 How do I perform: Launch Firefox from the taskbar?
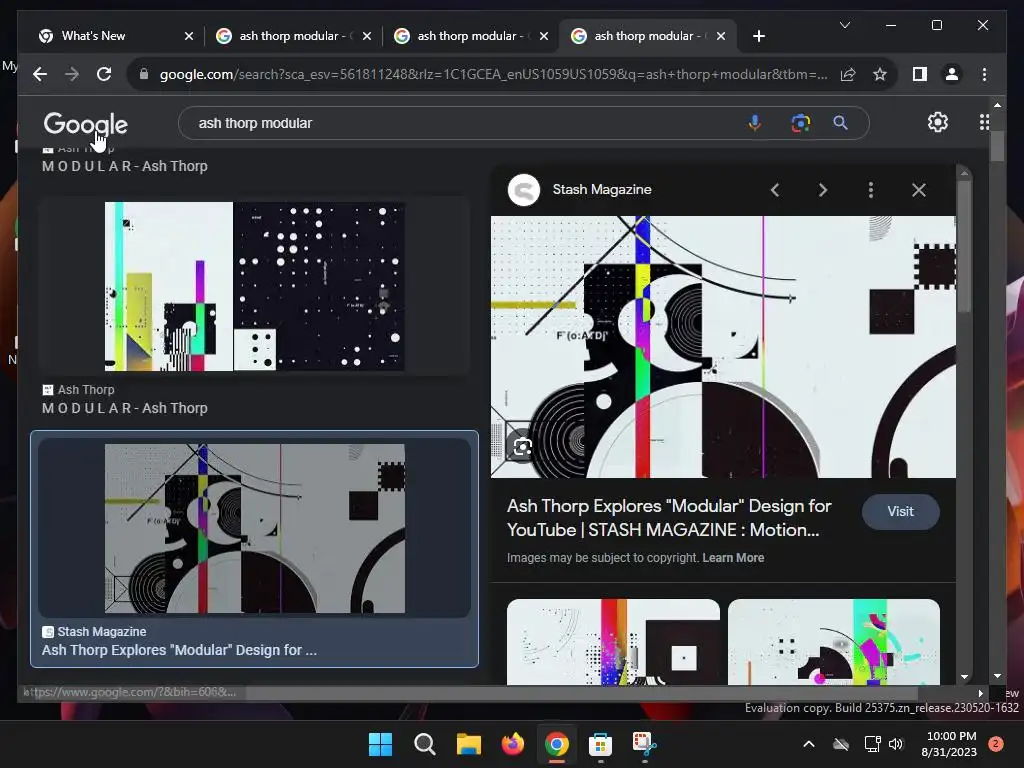(x=513, y=744)
